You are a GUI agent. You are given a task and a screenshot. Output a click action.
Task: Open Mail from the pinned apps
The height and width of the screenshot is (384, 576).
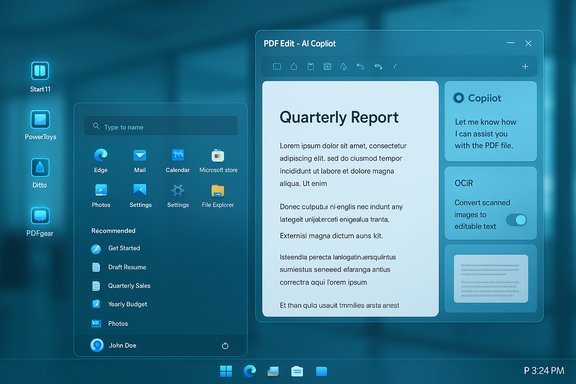tap(140, 155)
